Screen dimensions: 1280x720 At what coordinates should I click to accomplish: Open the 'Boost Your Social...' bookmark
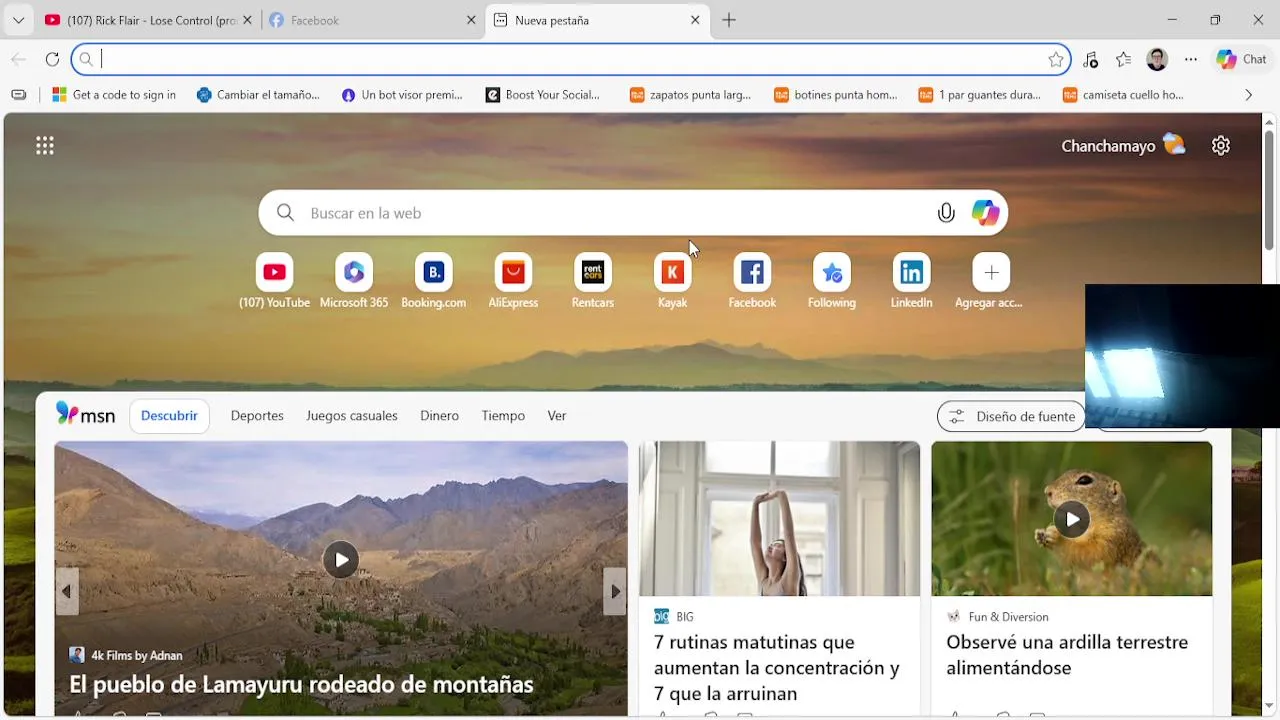coord(543,95)
